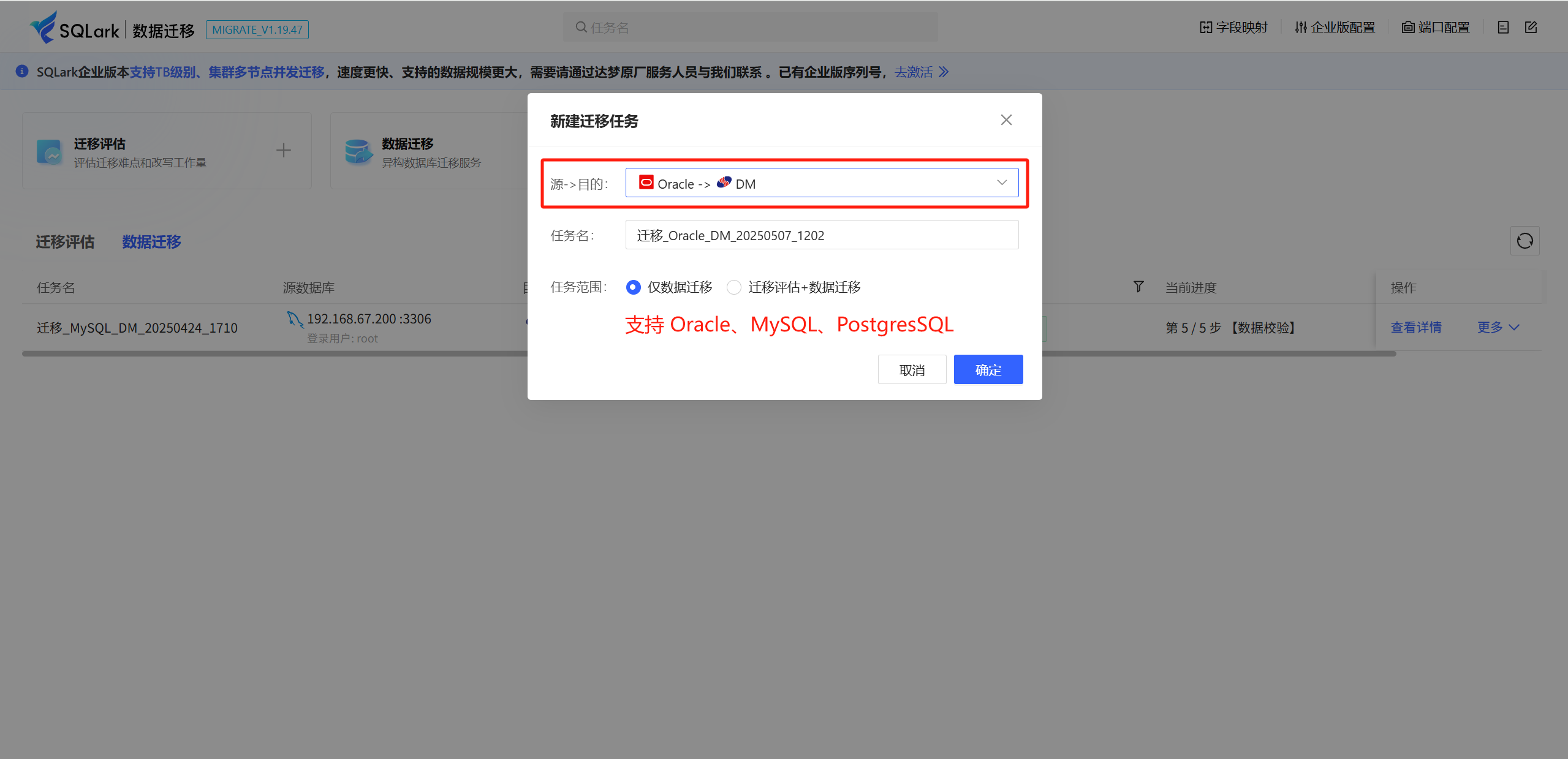This screenshot has width=1568, height=759.
Task: Refresh the task list
Action: (x=1524, y=241)
